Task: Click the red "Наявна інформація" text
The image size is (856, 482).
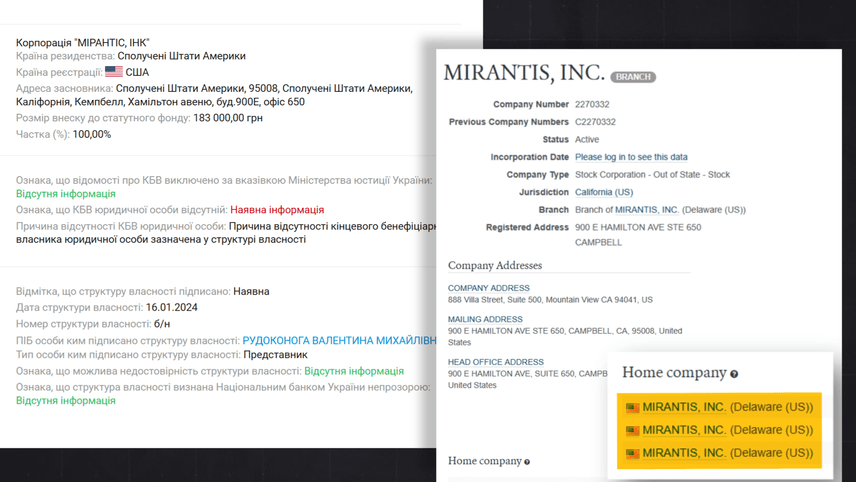Action: click(277, 210)
